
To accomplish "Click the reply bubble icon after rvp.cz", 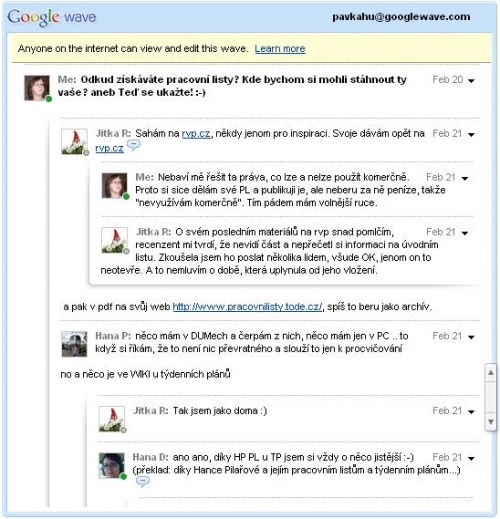I will click(134, 146).
